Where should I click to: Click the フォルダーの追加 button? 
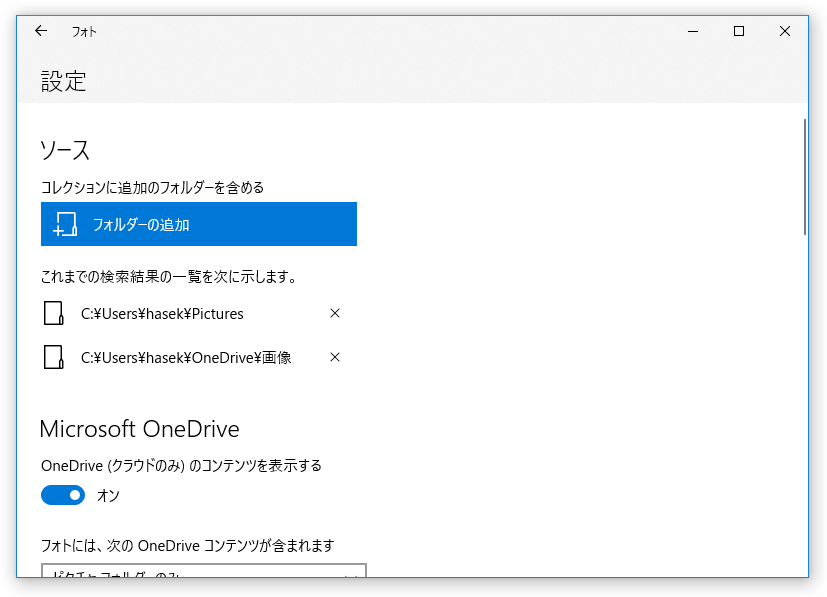pos(199,224)
